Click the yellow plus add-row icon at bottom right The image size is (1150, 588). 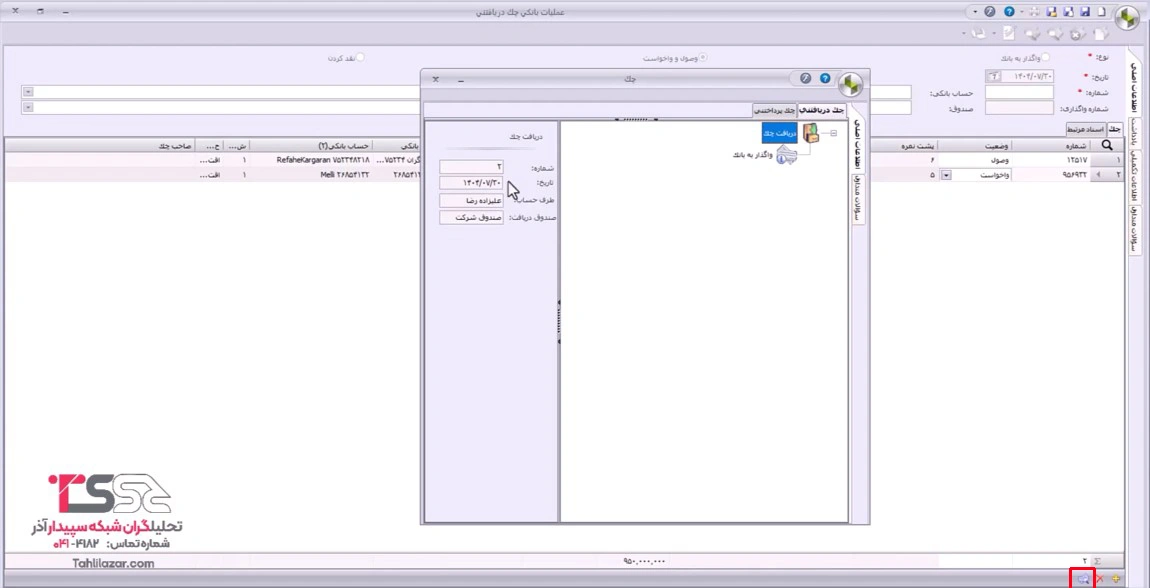point(1116,579)
